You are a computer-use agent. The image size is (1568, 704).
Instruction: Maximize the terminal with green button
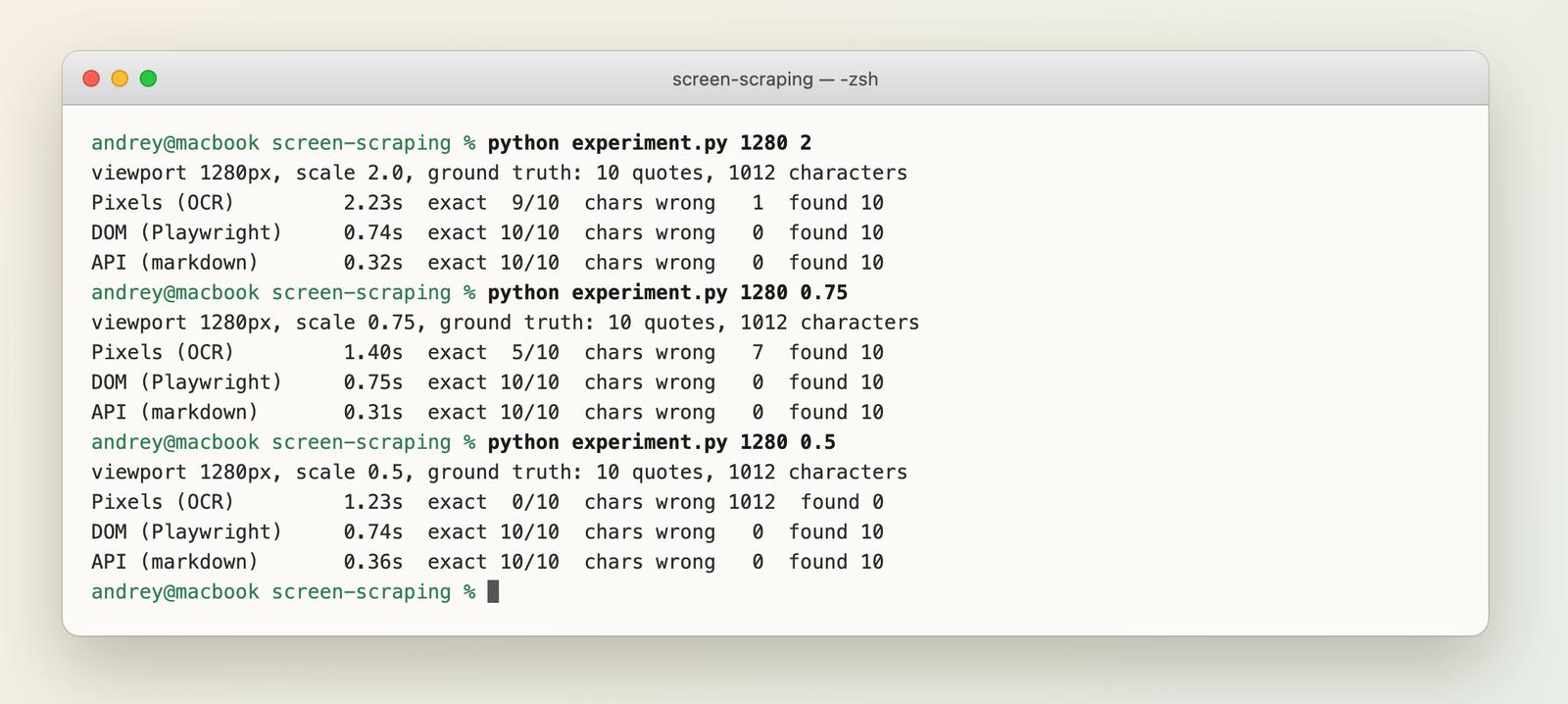point(148,78)
